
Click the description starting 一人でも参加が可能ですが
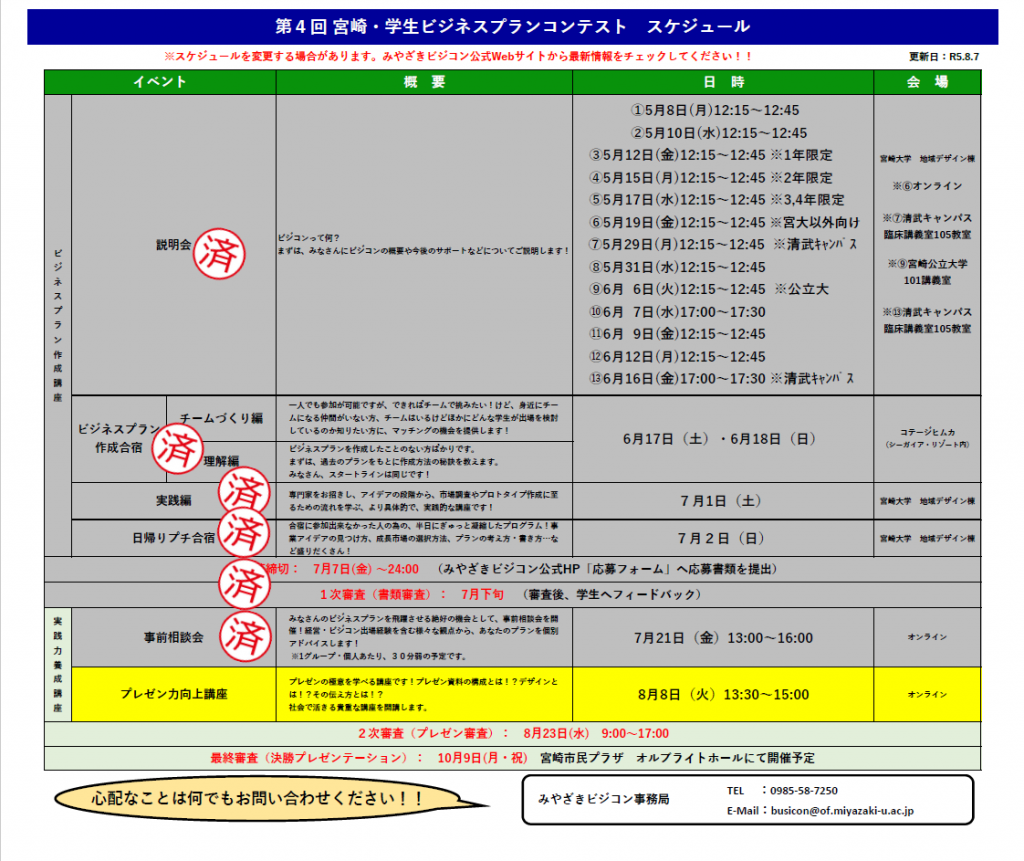(x=424, y=418)
